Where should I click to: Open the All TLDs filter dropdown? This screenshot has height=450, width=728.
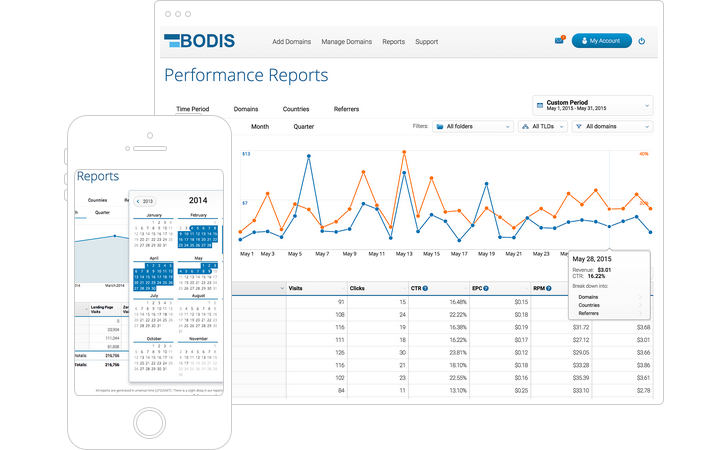pyautogui.click(x=543, y=126)
